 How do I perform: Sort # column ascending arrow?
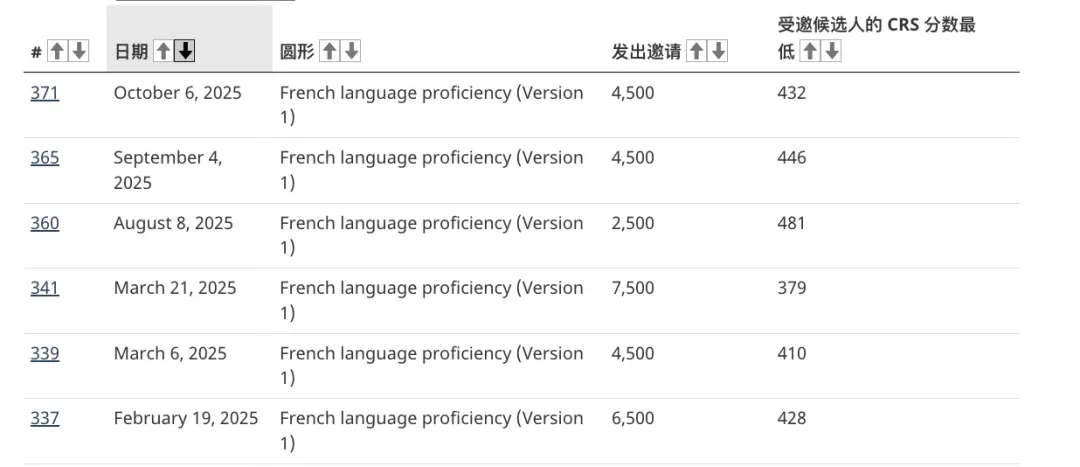click(58, 52)
